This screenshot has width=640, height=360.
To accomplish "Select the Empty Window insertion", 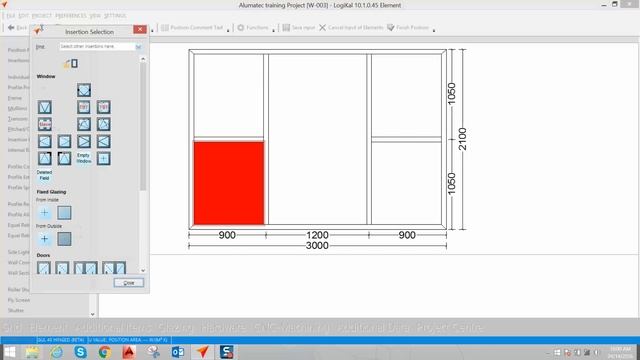I will 84,158.
